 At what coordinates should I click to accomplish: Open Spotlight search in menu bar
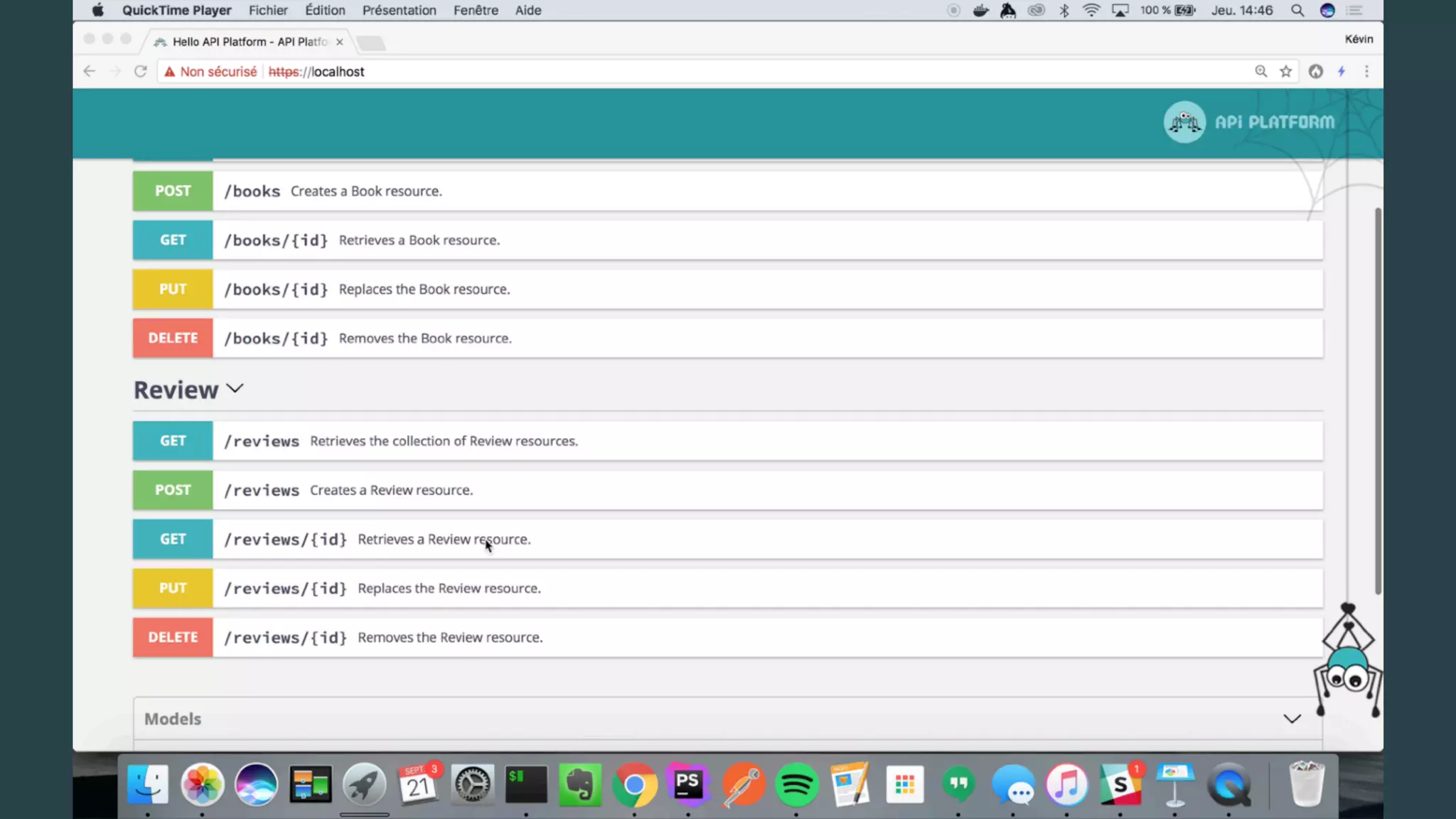(1297, 10)
